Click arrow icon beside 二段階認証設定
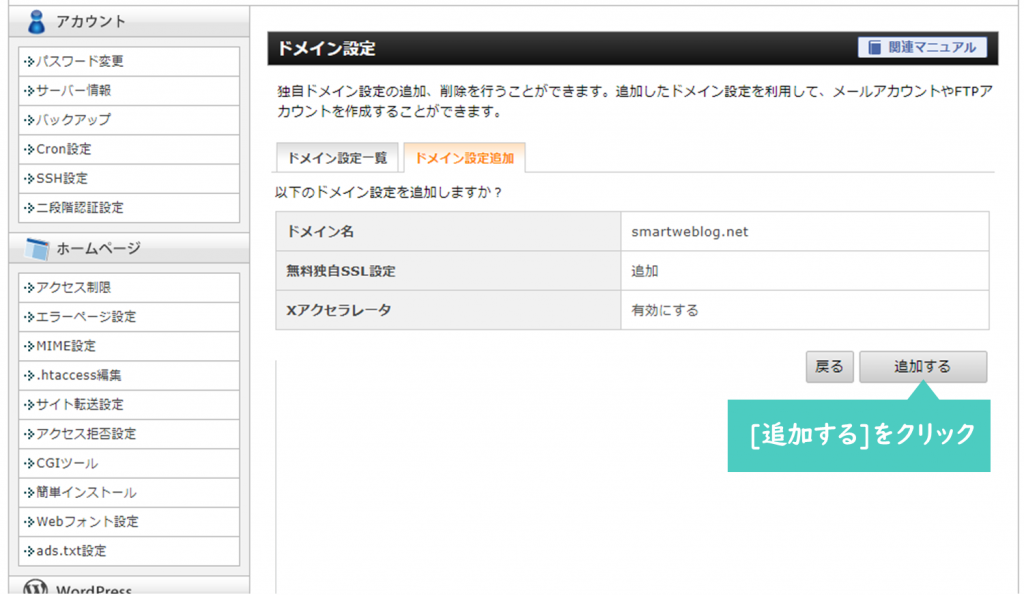 (x=29, y=208)
